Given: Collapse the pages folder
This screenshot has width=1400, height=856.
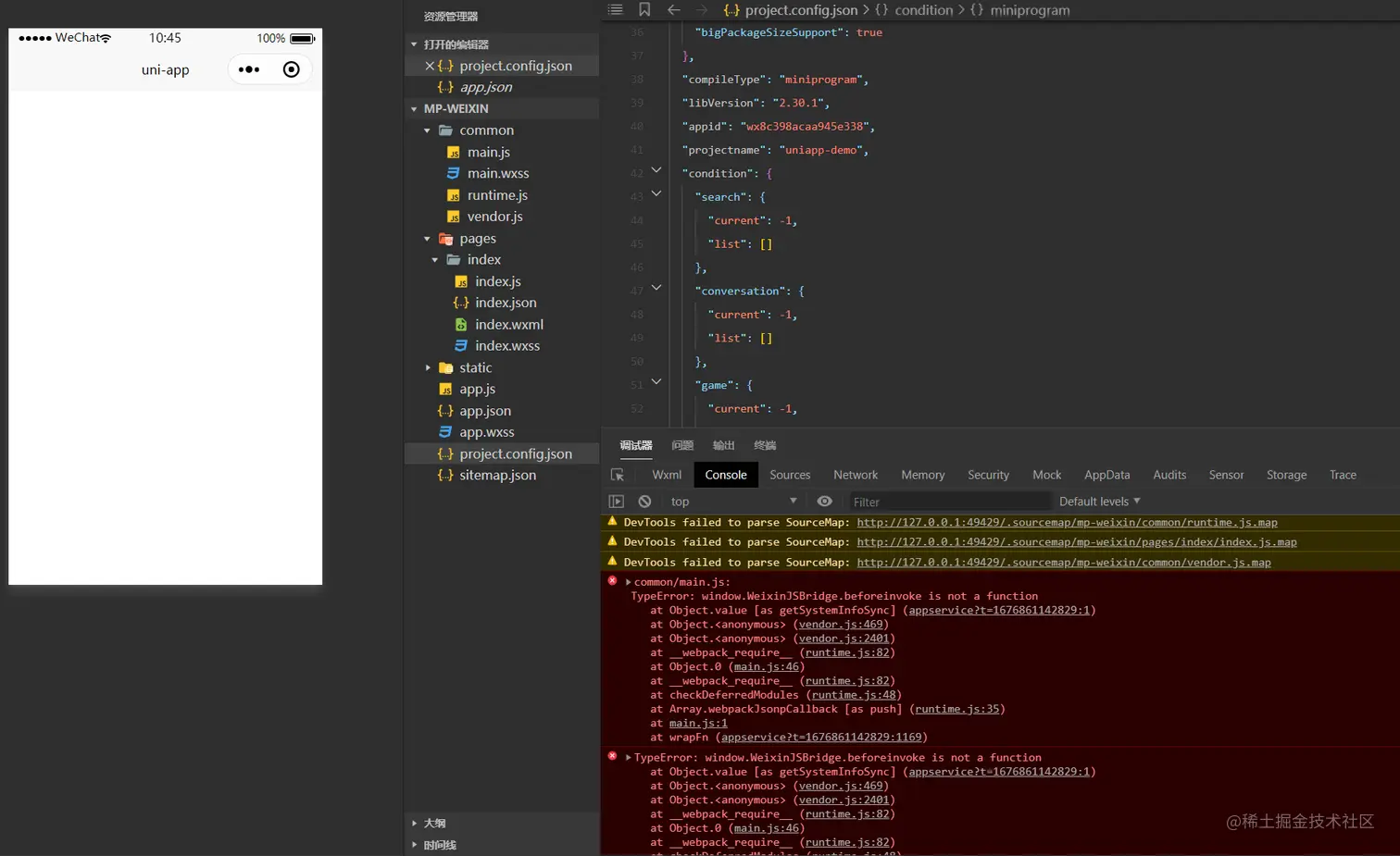Looking at the screenshot, I should [x=427, y=239].
